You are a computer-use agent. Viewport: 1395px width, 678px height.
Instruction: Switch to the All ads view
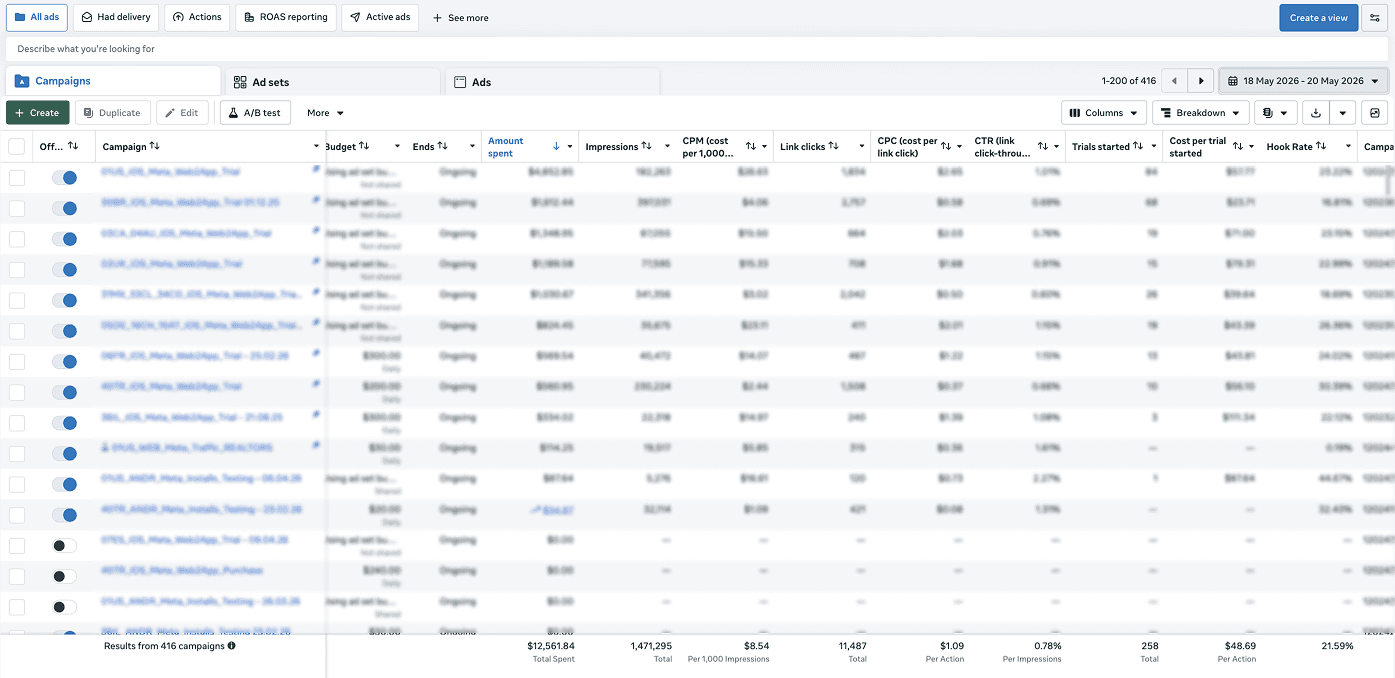[x=37, y=17]
